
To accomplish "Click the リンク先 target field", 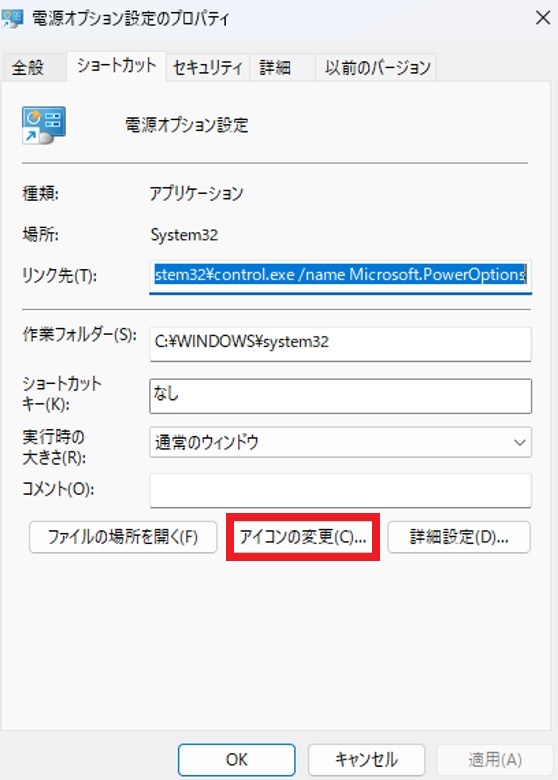I will click(341, 276).
